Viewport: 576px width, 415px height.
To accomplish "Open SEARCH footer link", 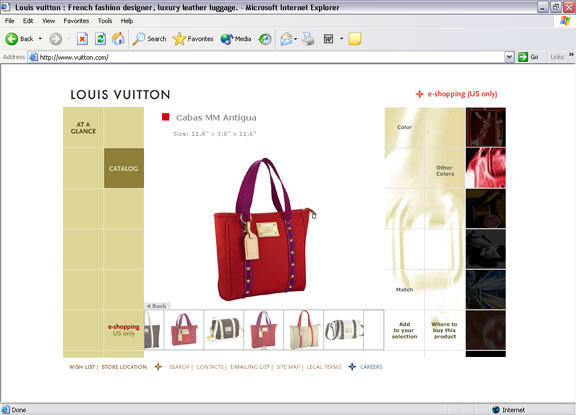I will (x=179, y=367).
